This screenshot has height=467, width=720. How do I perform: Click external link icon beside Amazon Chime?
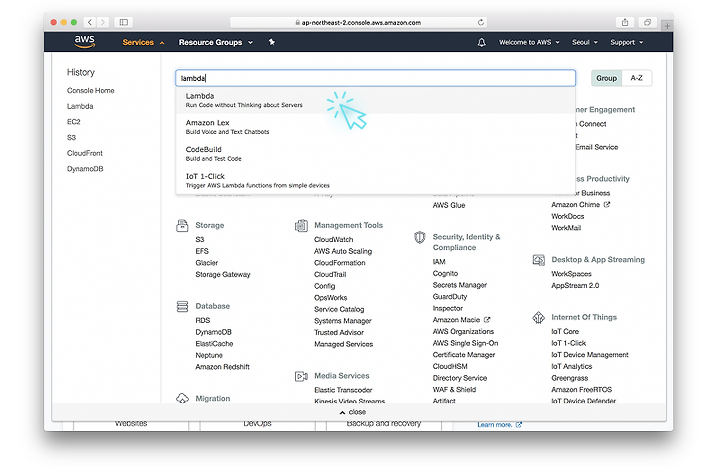pyautogui.click(x=607, y=204)
